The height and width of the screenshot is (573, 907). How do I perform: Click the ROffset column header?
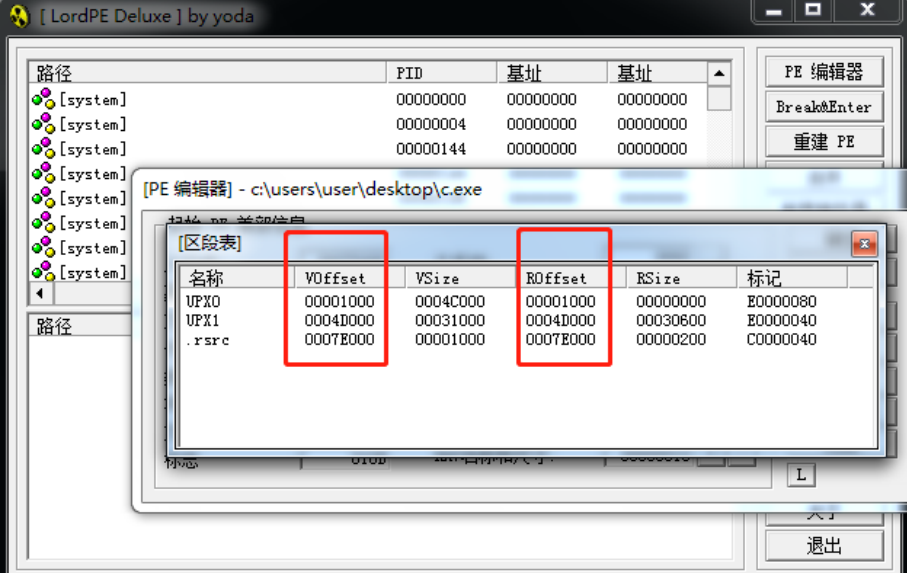coord(570,278)
